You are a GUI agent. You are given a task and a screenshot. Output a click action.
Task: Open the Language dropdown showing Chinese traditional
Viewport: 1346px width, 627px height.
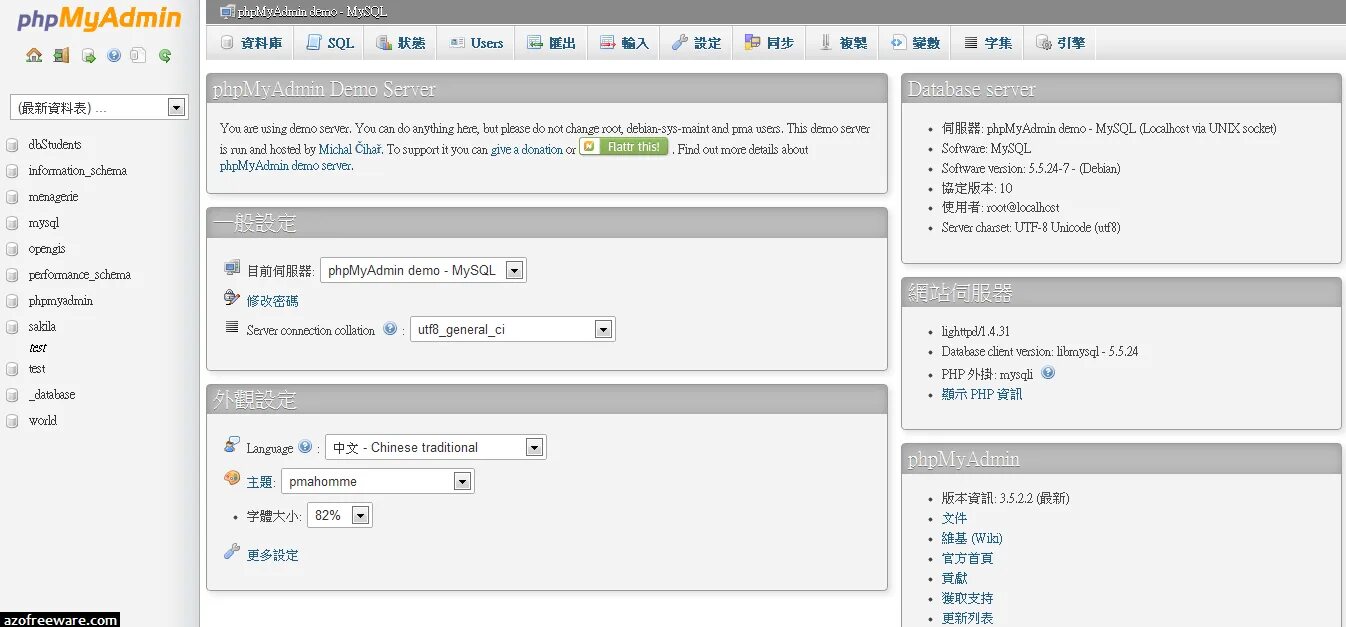pos(436,447)
